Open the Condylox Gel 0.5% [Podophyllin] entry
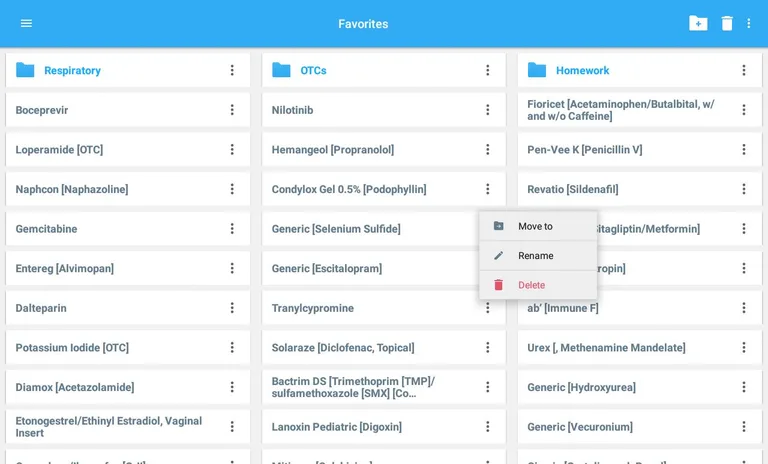 384,189
